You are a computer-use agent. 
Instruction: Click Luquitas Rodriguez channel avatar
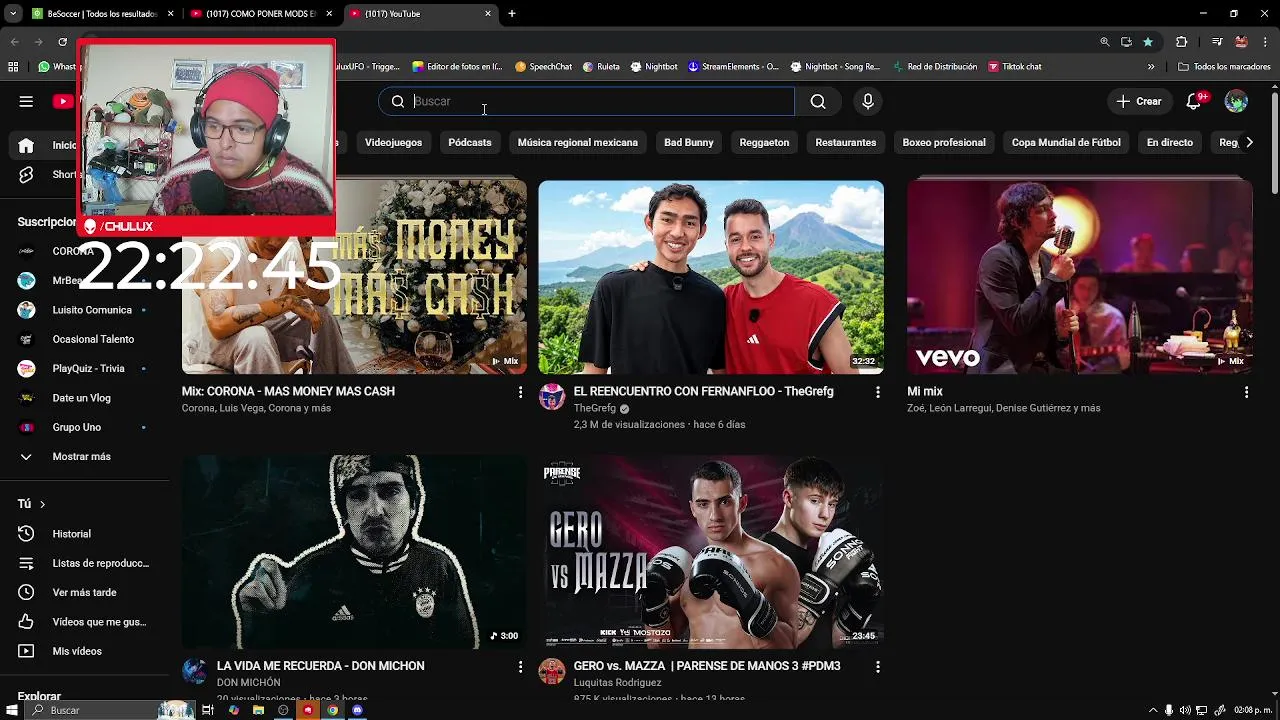(552, 671)
